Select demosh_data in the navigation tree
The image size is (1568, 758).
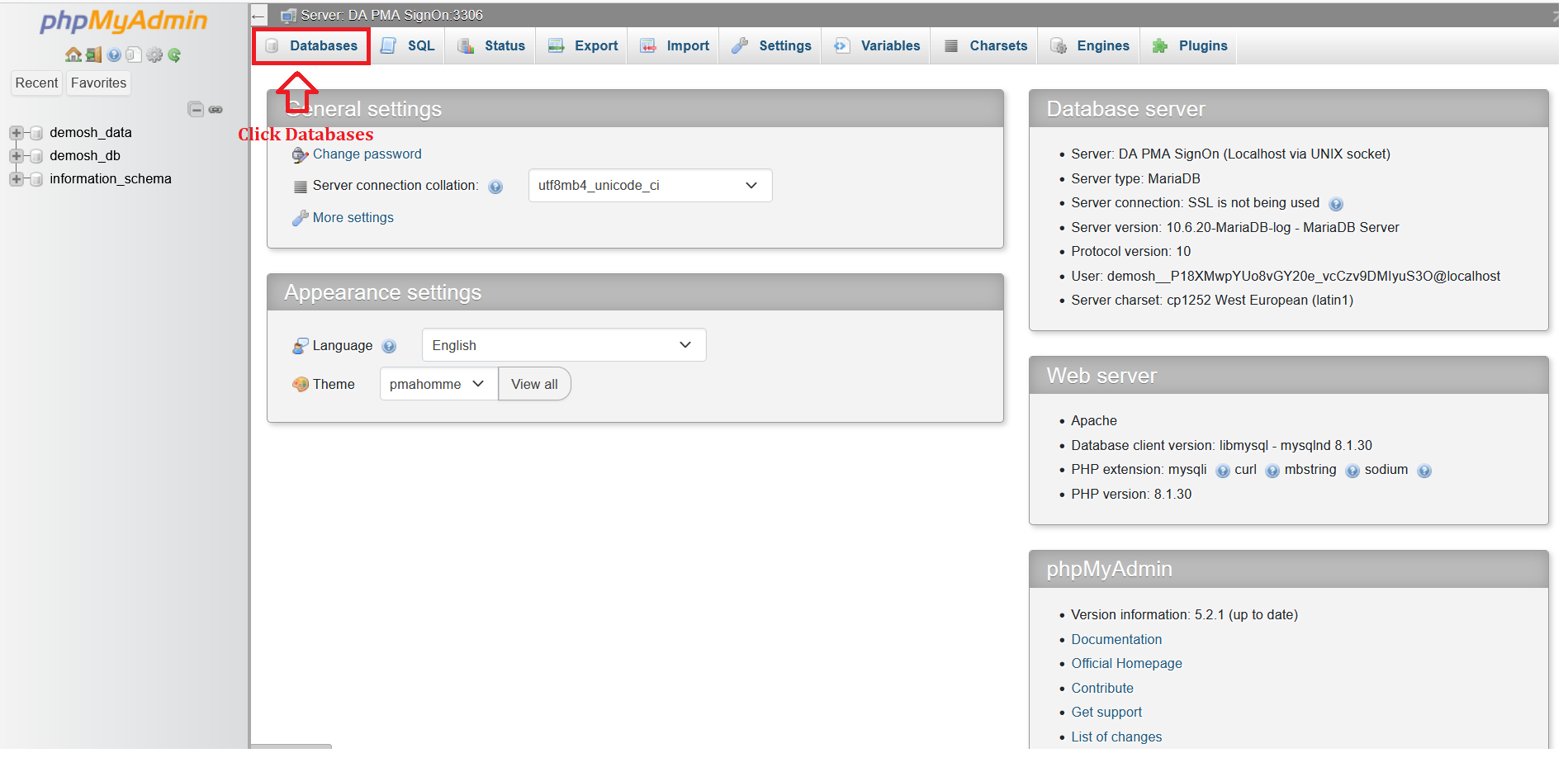(91, 132)
